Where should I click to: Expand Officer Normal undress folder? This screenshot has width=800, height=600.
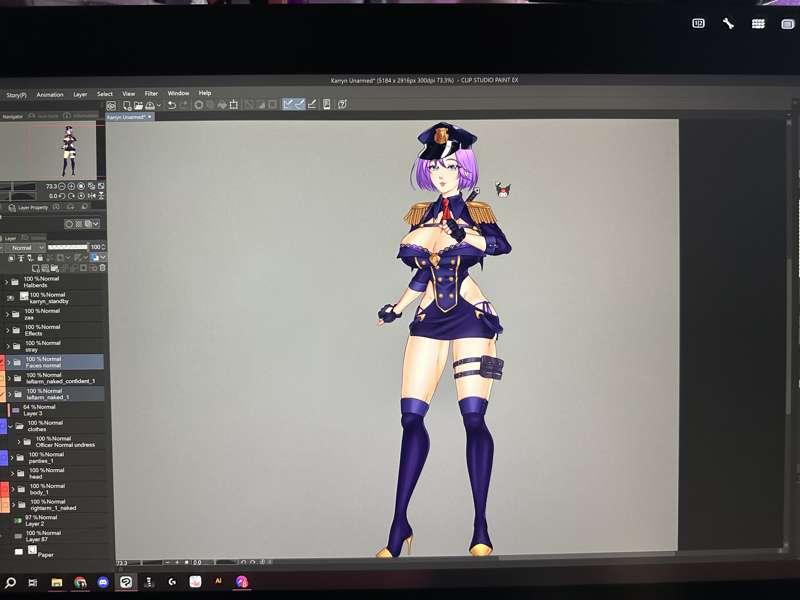pyautogui.click(x=19, y=442)
